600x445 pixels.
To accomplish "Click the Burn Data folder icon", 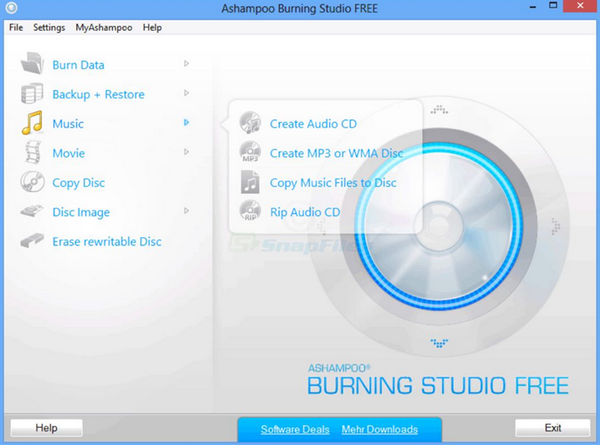I will tap(34, 65).
